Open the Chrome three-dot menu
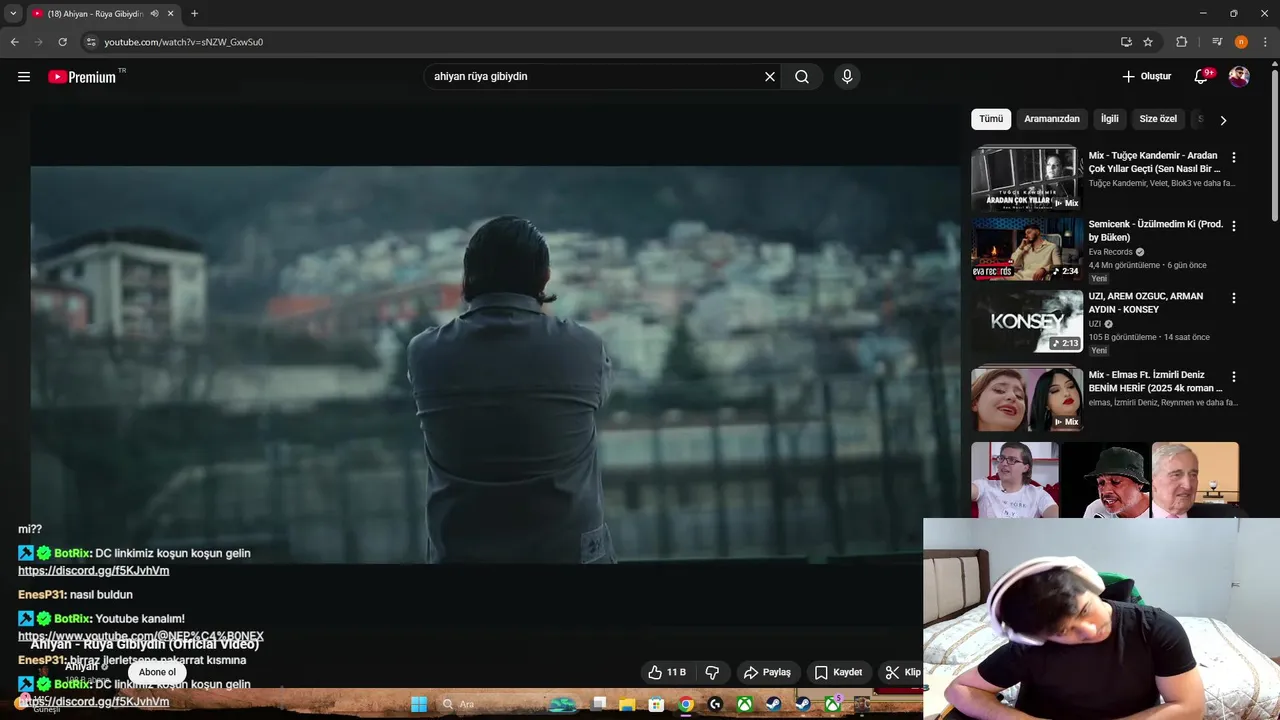 tap(1265, 42)
